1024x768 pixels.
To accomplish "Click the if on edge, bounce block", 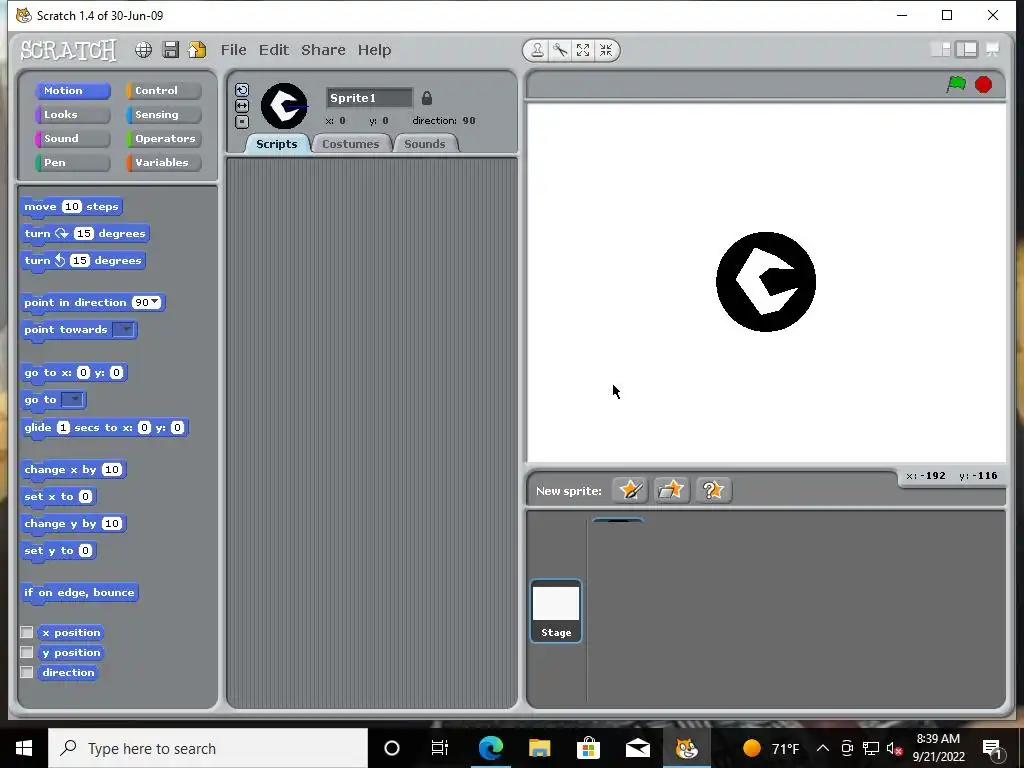I will (x=79, y=593).
